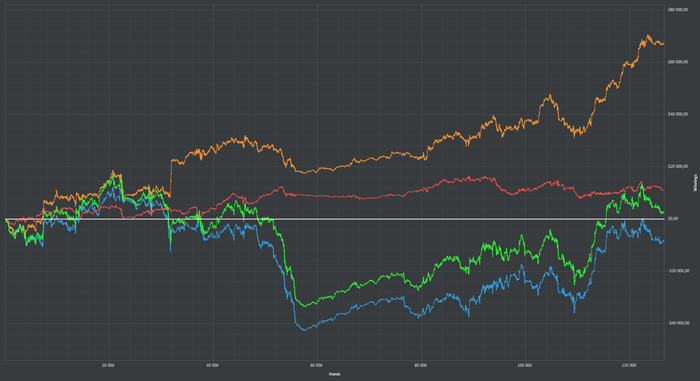
Task: Select the Winnings y-axis title
Action: point(695,183)
